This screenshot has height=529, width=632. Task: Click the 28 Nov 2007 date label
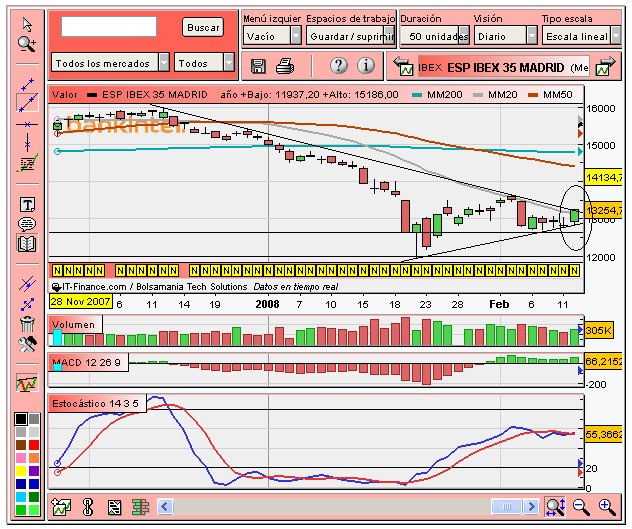coord(81,302)
